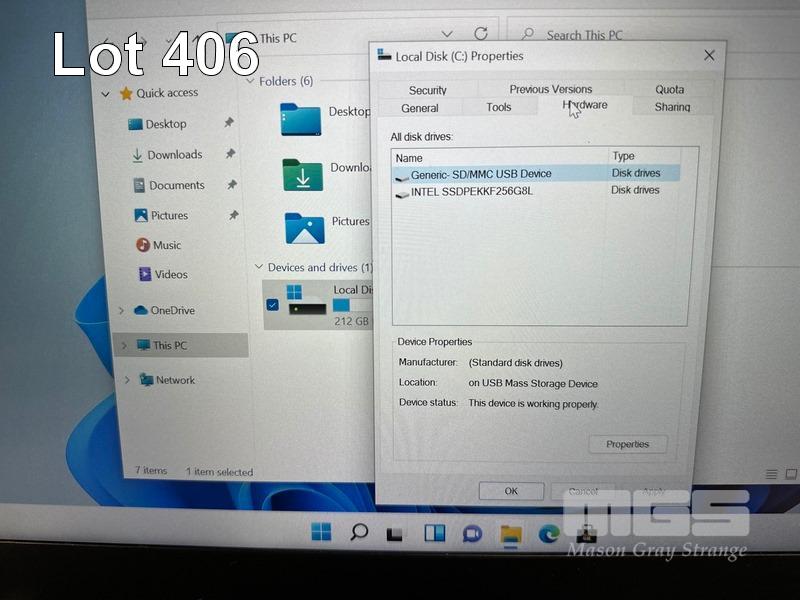Launch Microsoft Edge from the taskbar
The height and width of the screenshot is (600, 800).
click(x=549, y=533)
